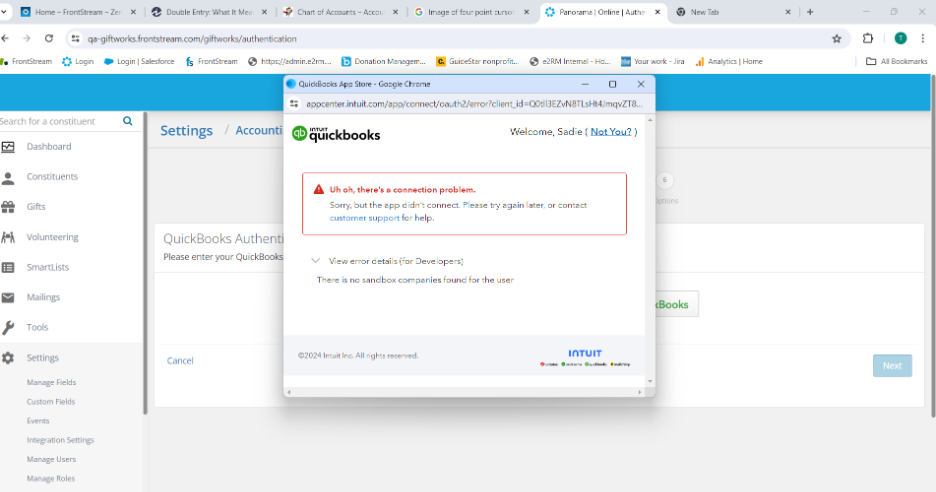Click the Search for a constituent field

60,121
